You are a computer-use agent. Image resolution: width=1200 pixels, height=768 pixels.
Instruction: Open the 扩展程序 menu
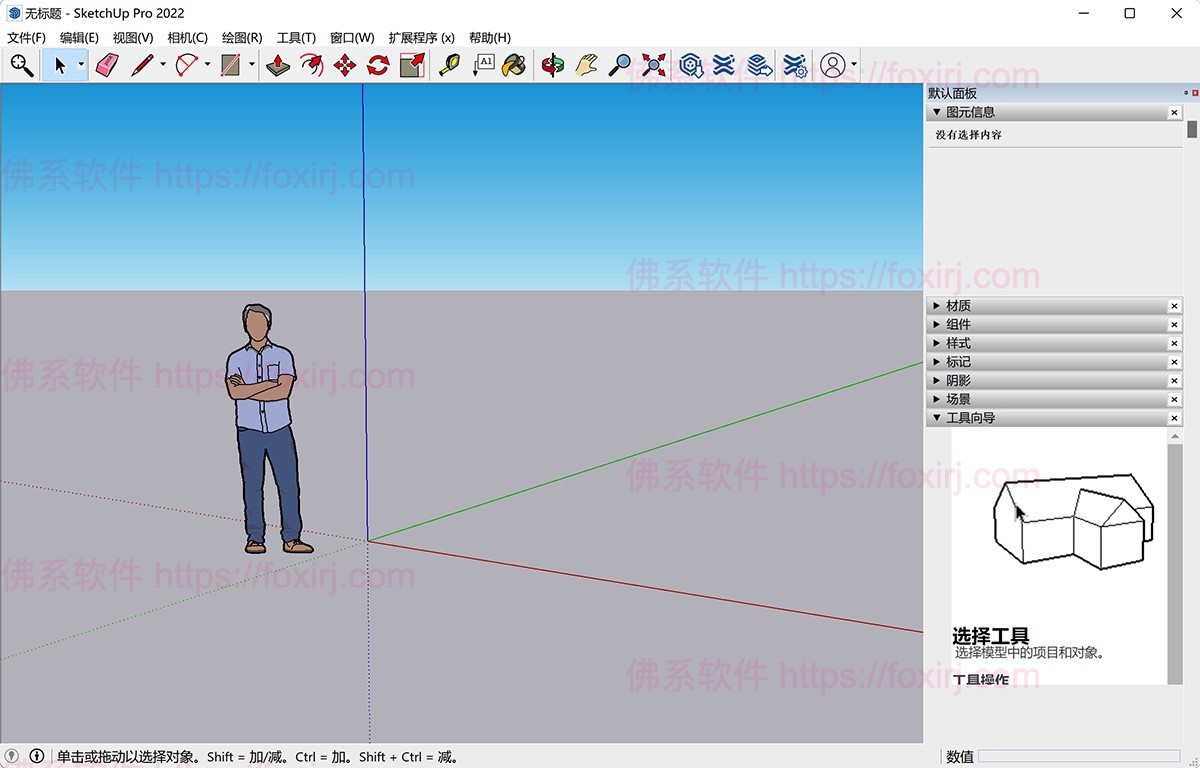(421, 38)
